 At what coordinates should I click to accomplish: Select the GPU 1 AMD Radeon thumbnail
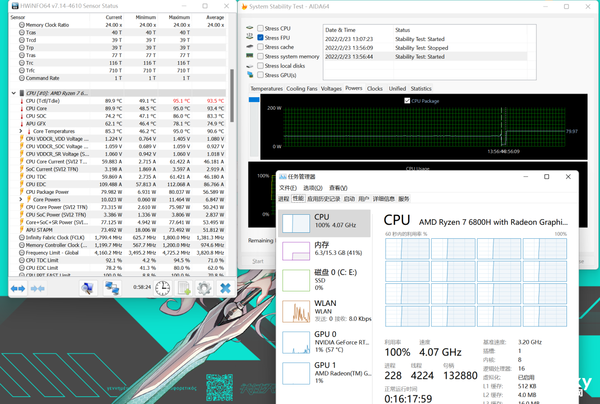(x=296, y=373)
